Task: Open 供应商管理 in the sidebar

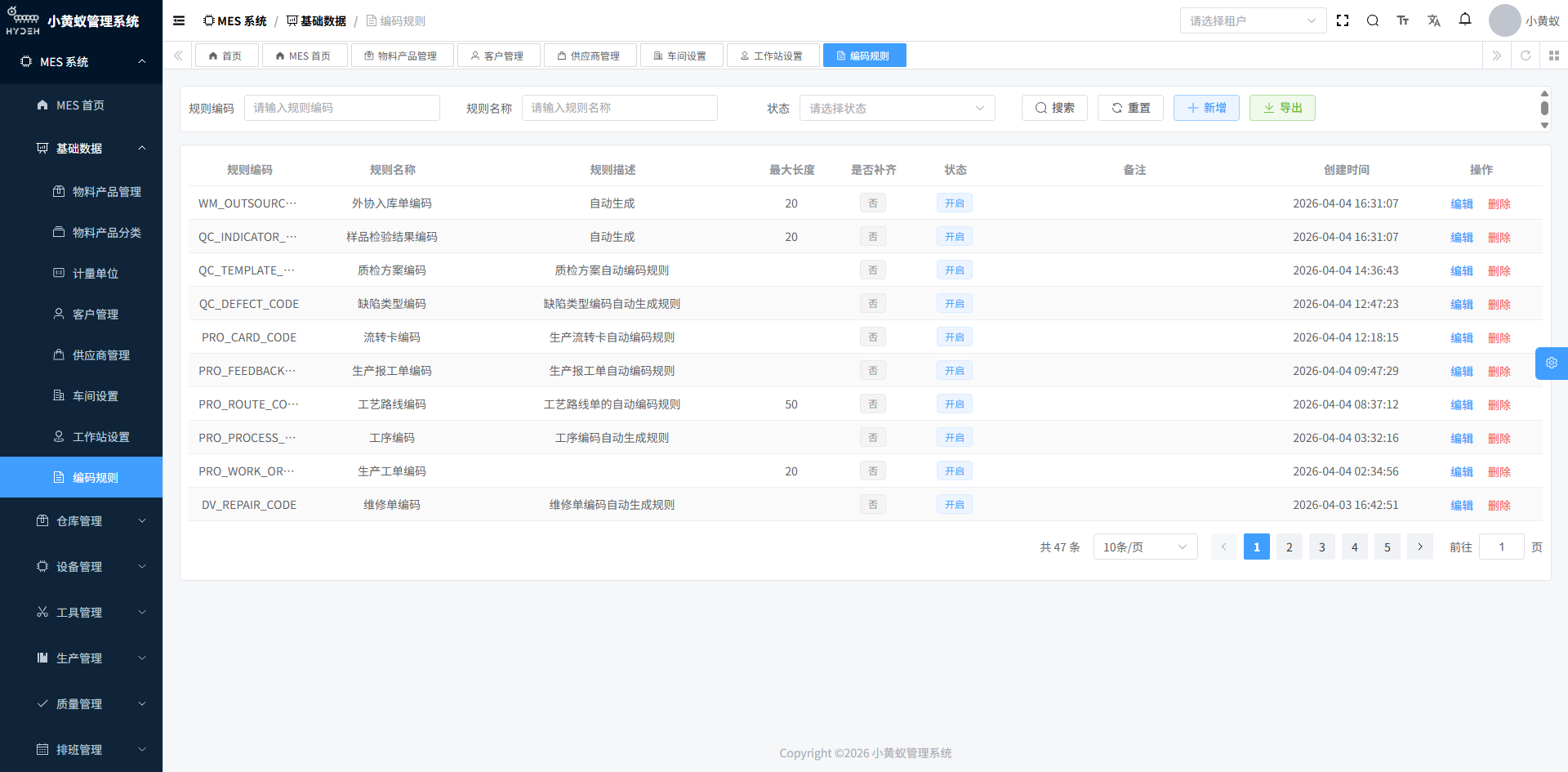Action: (81, 355)
